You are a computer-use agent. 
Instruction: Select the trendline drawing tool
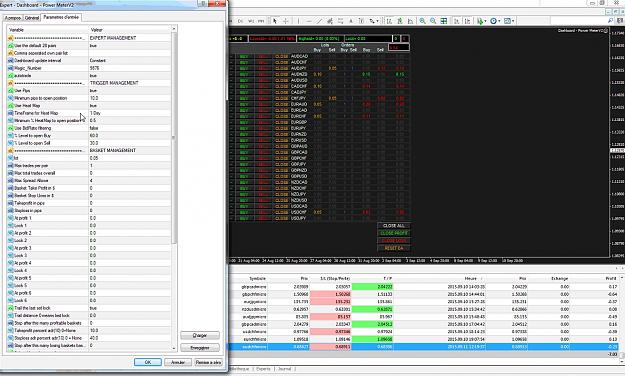click(319, 21)
